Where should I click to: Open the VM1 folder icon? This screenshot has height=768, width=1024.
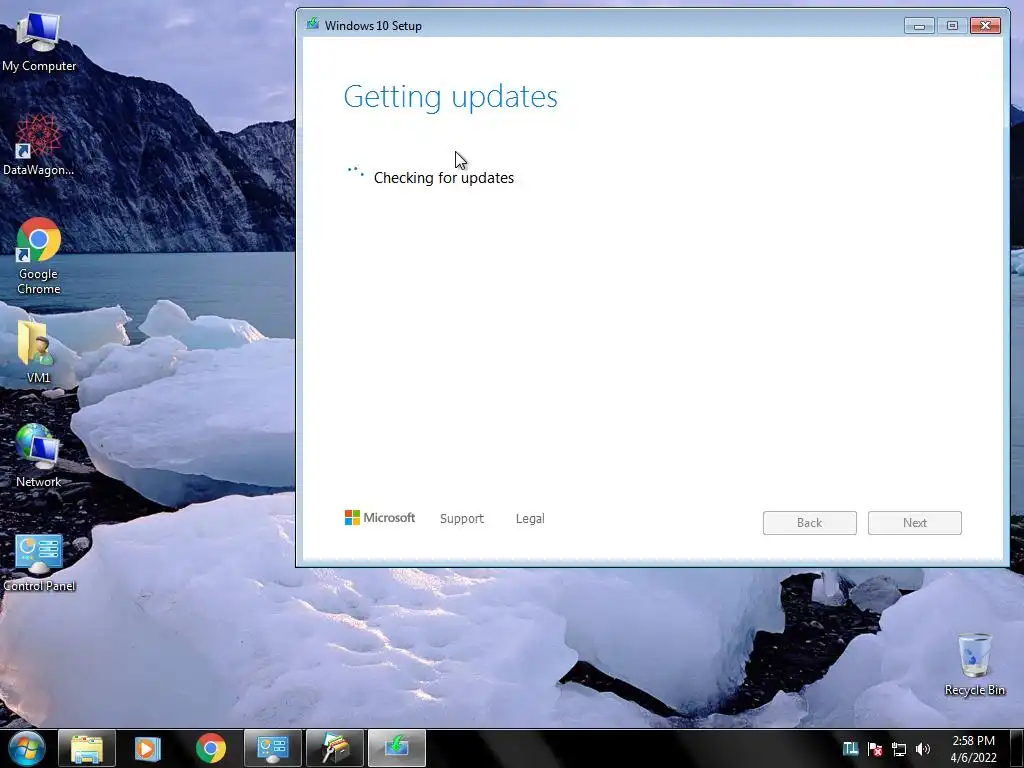click(38, 351)
